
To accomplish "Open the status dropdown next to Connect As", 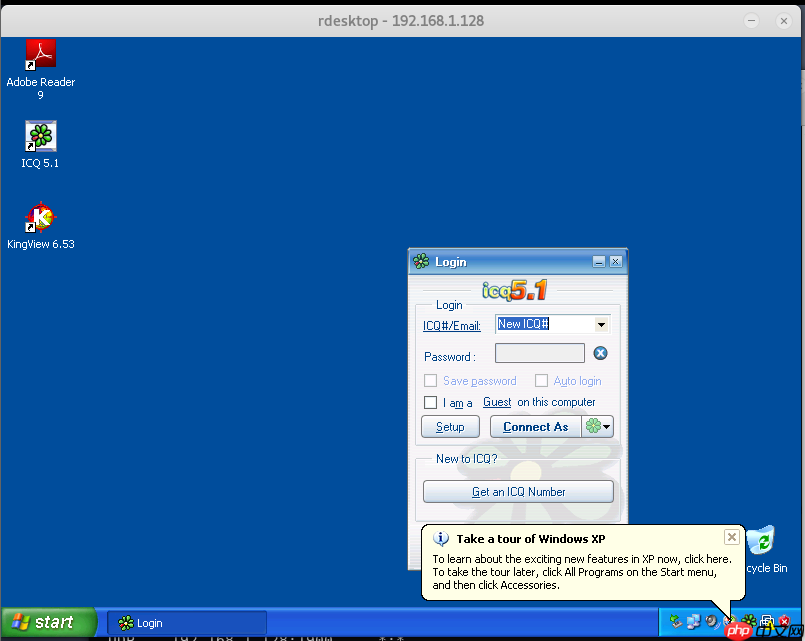I will (598, 427).
